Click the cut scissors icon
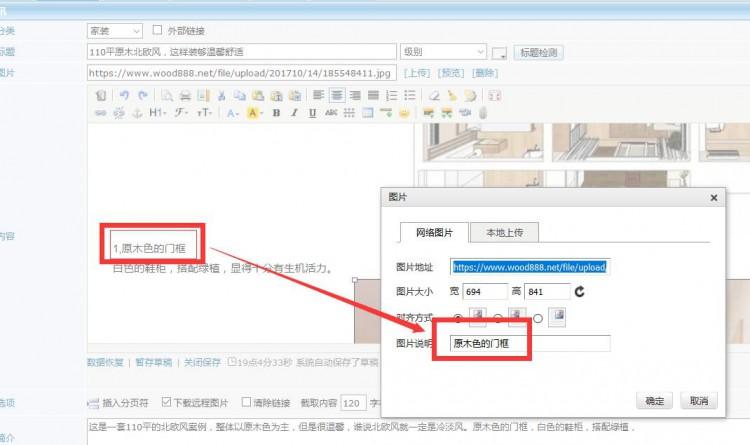The image size is (750, 445). [x=220, y=95]
